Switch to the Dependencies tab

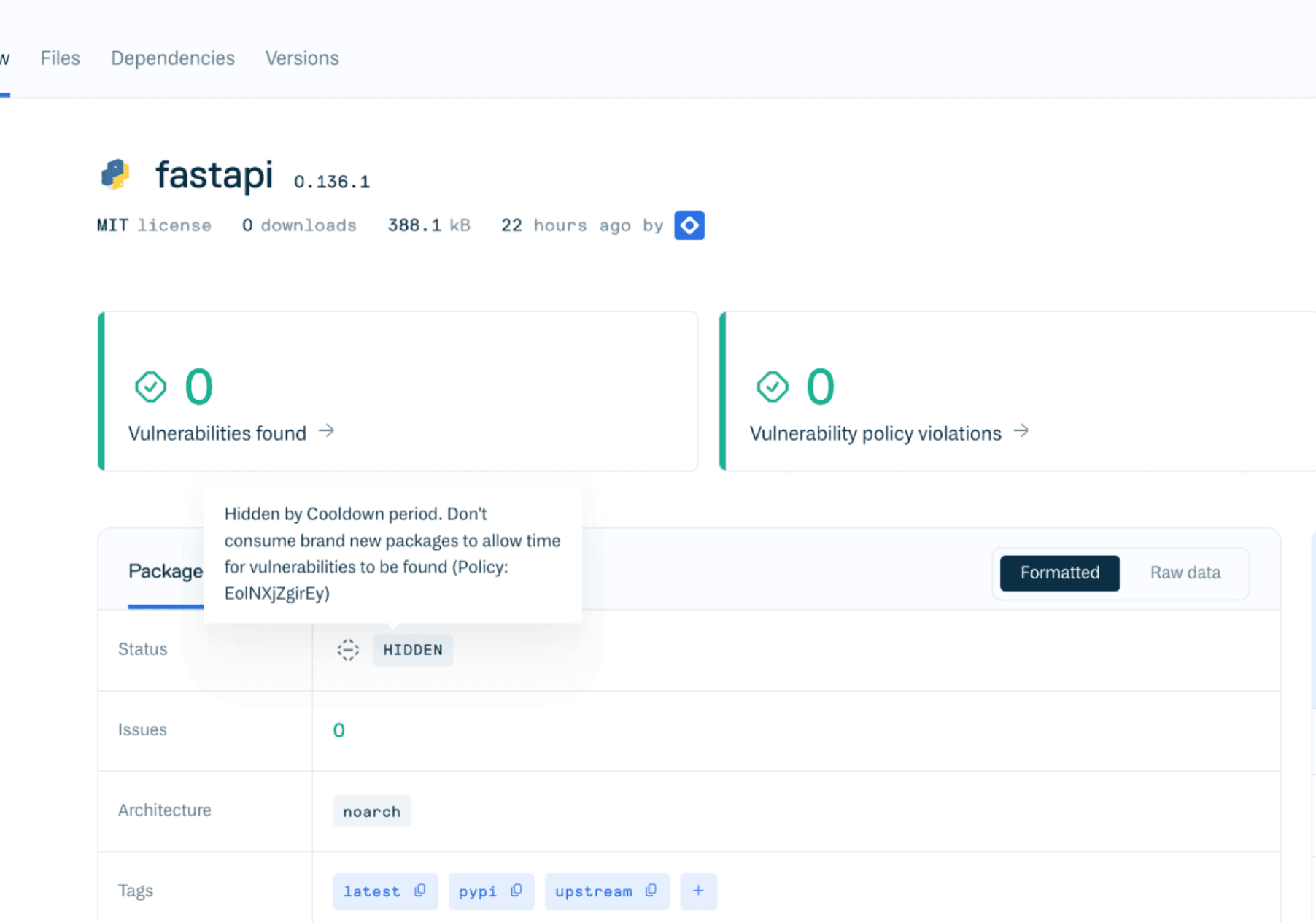173,58
